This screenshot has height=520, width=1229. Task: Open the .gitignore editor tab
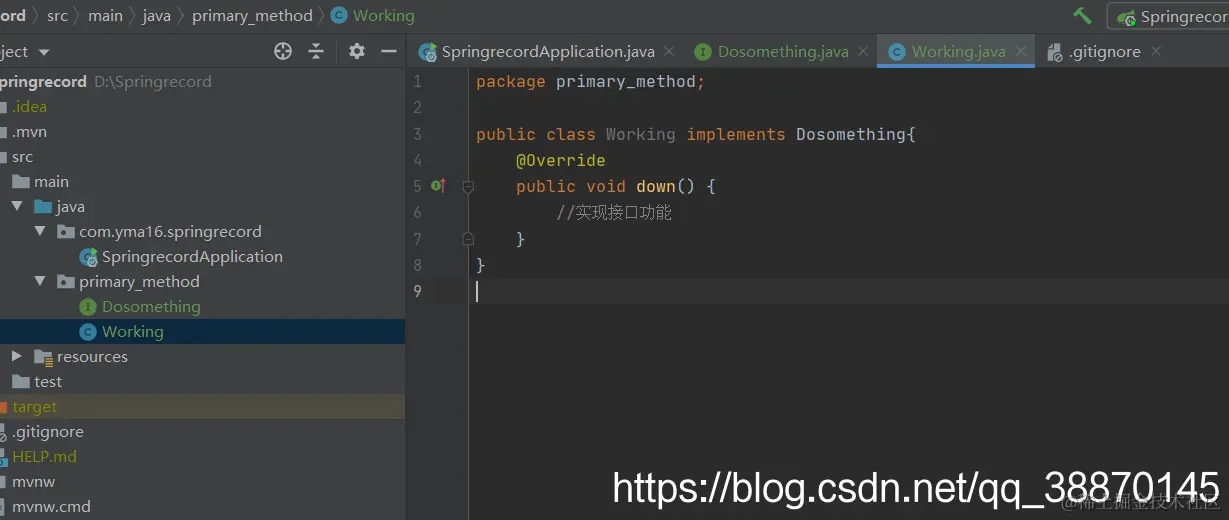coord(1104,52)
